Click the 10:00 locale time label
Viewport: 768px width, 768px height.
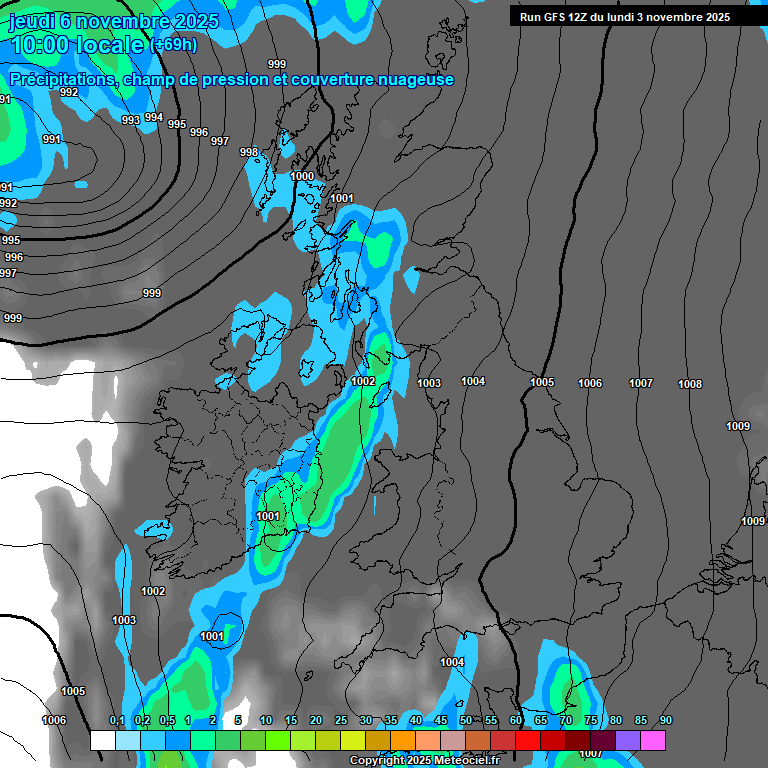77,45
